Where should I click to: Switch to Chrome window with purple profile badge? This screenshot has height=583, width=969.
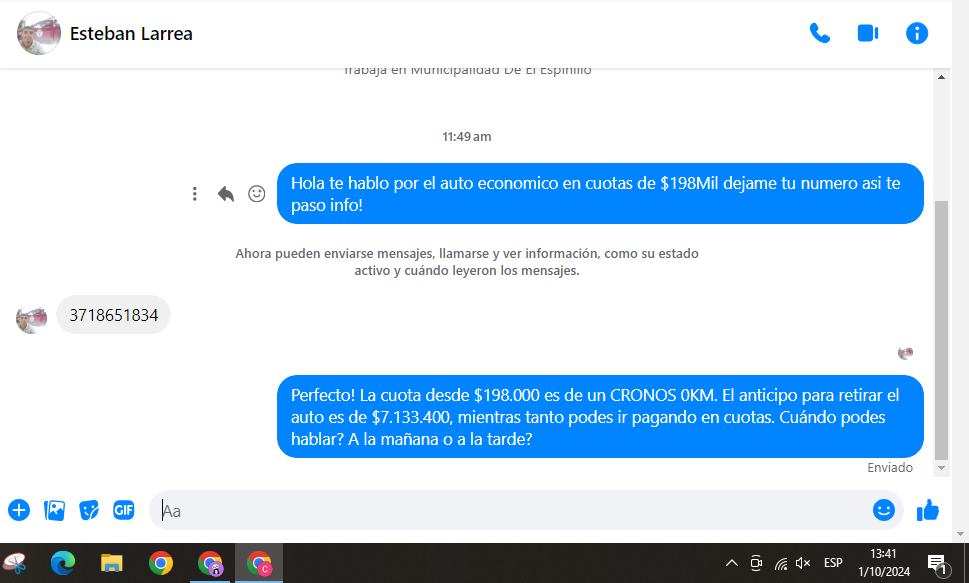(210, 563)
